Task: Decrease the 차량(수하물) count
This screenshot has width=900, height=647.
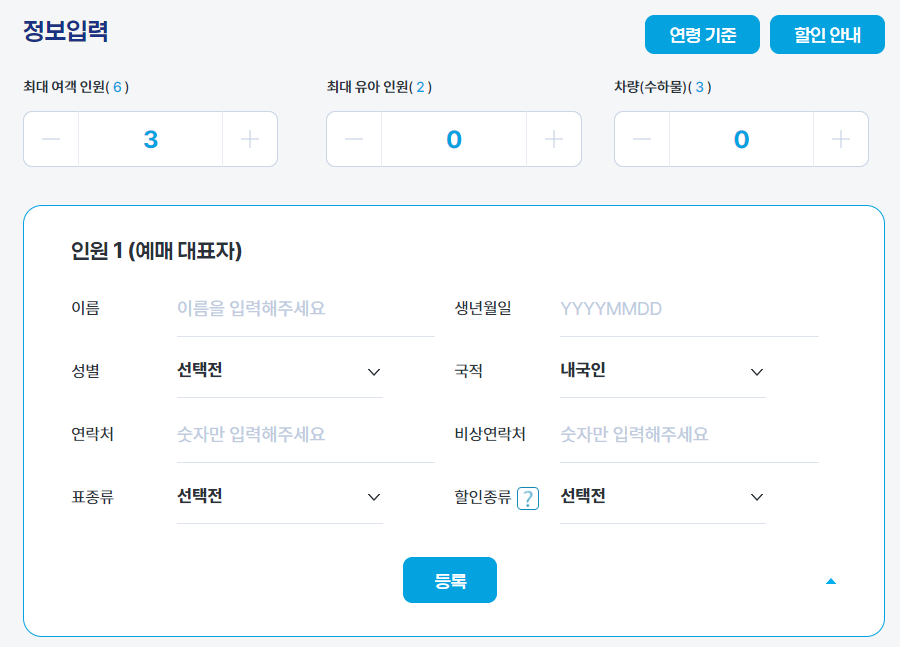Action: point(641,139)
